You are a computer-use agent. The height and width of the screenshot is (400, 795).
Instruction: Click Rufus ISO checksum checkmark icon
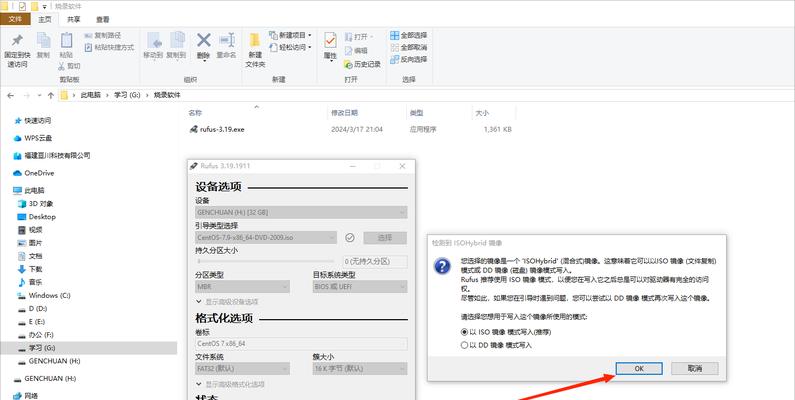[x=349, y=237]
